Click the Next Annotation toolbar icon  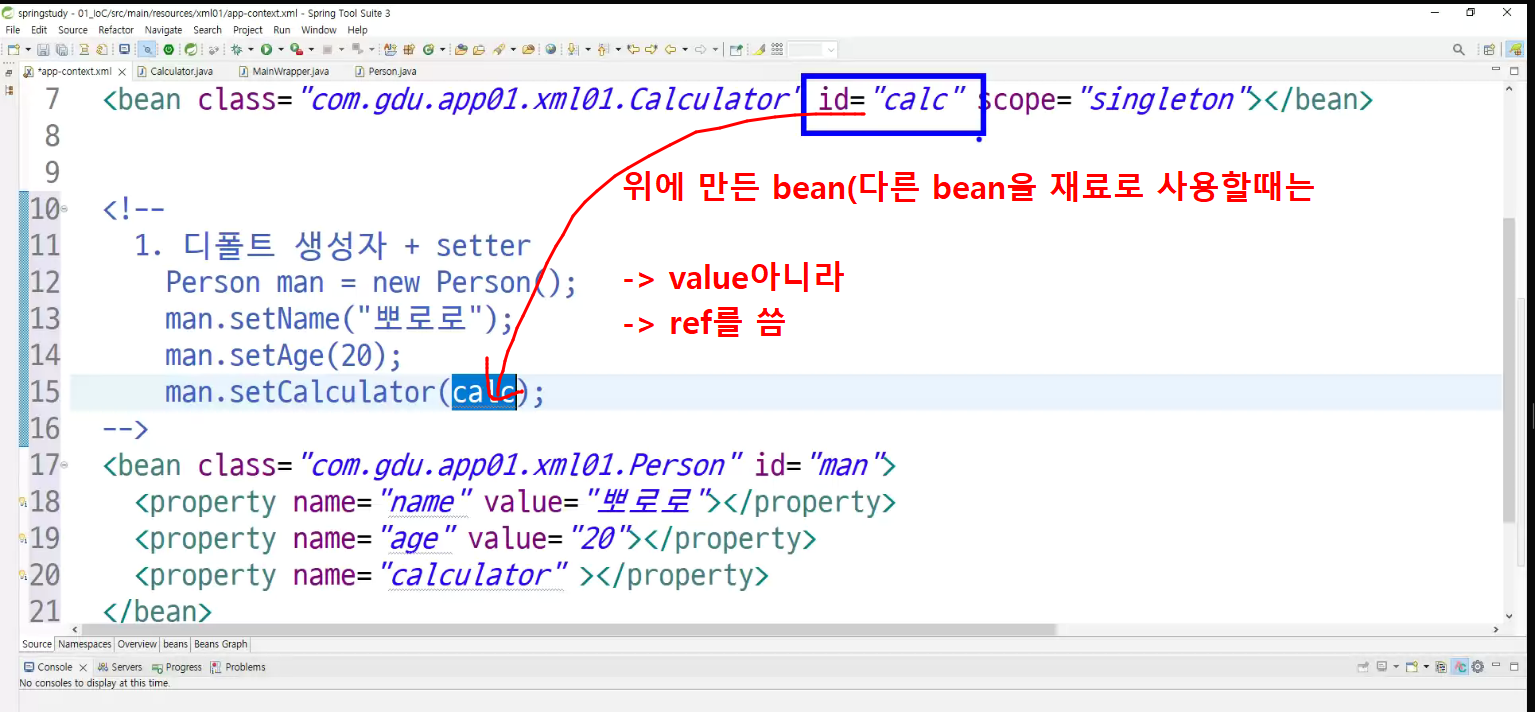coord(572,49)
